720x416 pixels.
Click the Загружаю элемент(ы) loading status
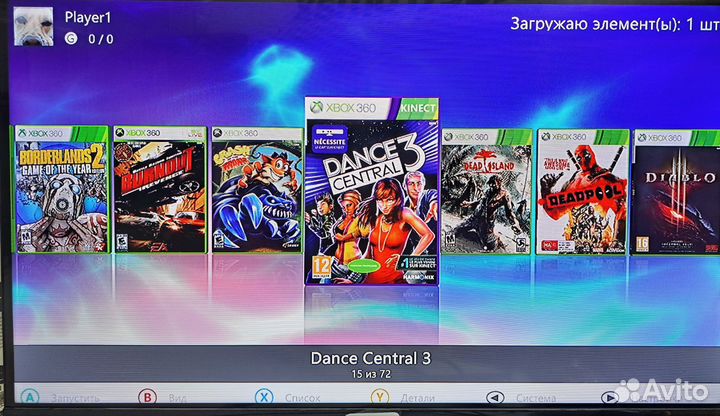615,24
